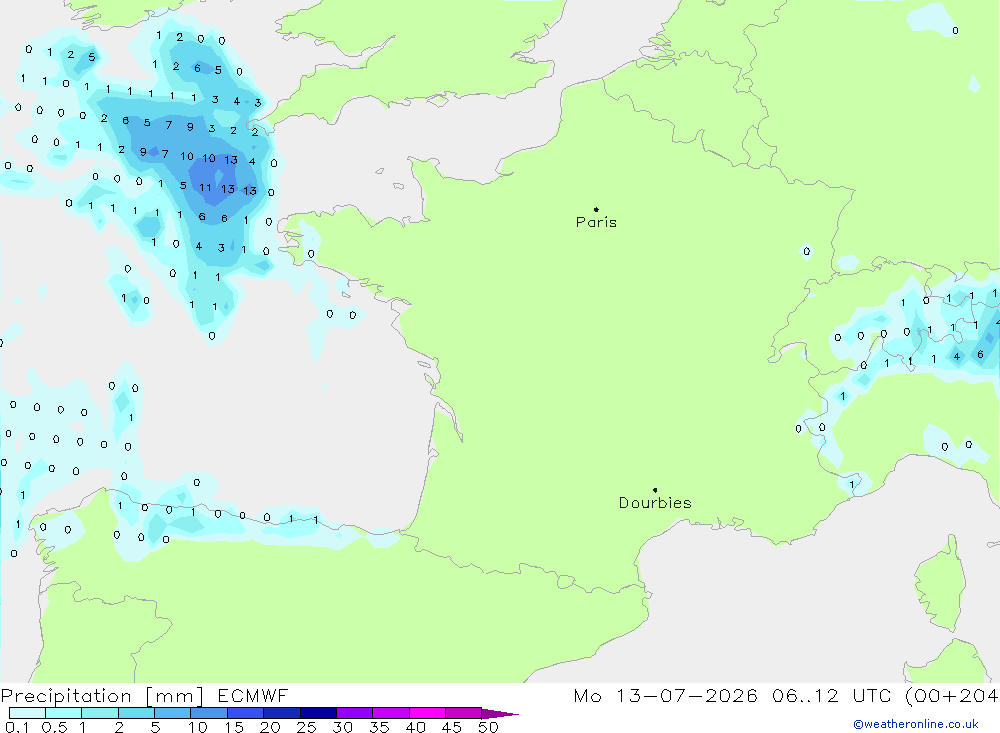
Task: Click the '25' legend scale label
Action: pyautogui.click(x=306, y=727)
